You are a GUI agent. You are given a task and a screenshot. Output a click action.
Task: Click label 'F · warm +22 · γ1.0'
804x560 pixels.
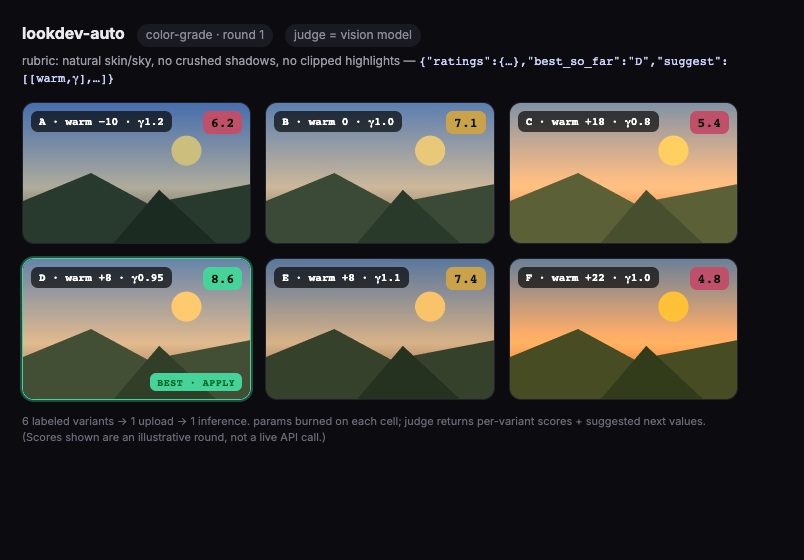coord(588,277)
